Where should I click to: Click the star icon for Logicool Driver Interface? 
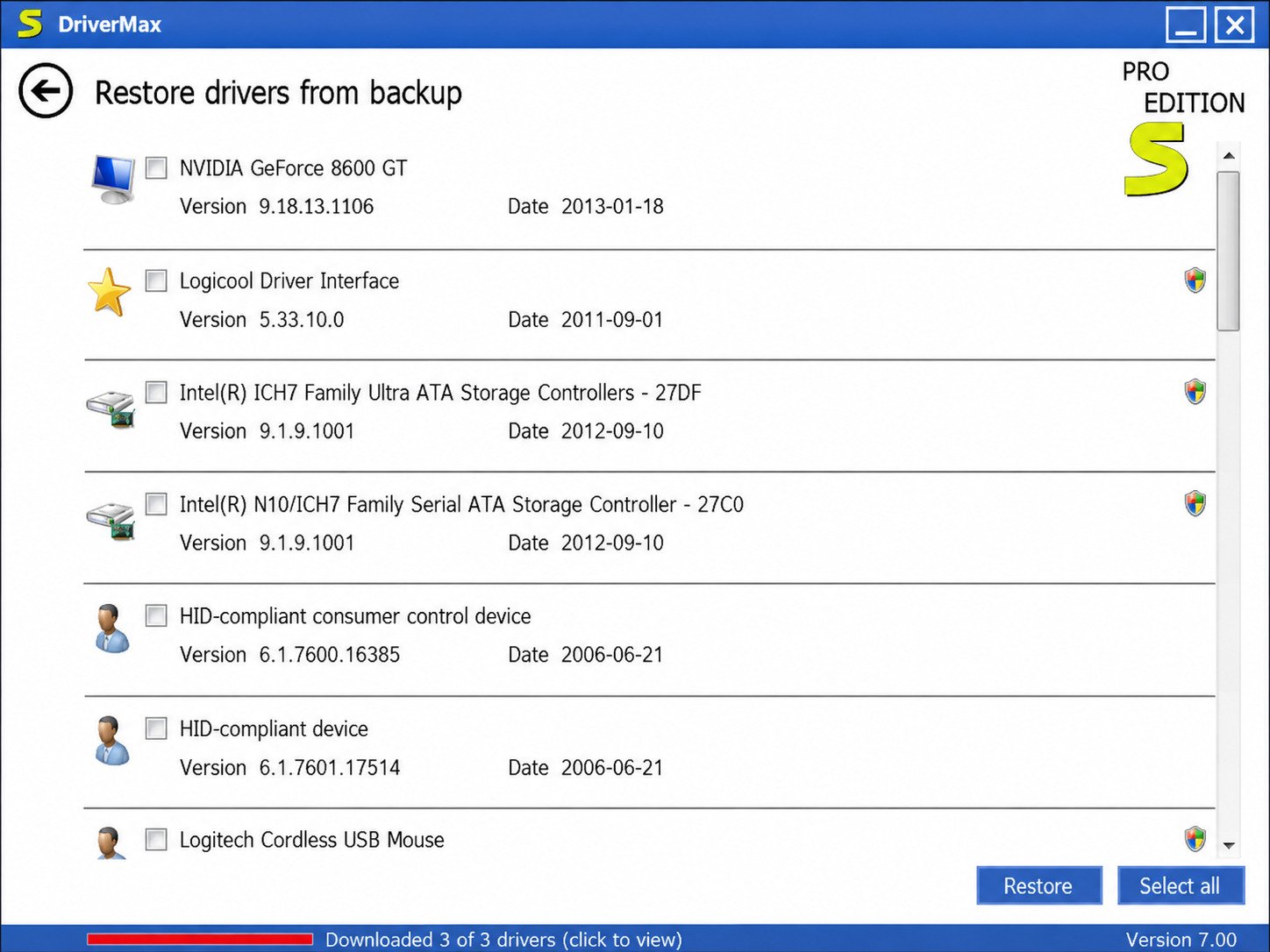(110, 292)
